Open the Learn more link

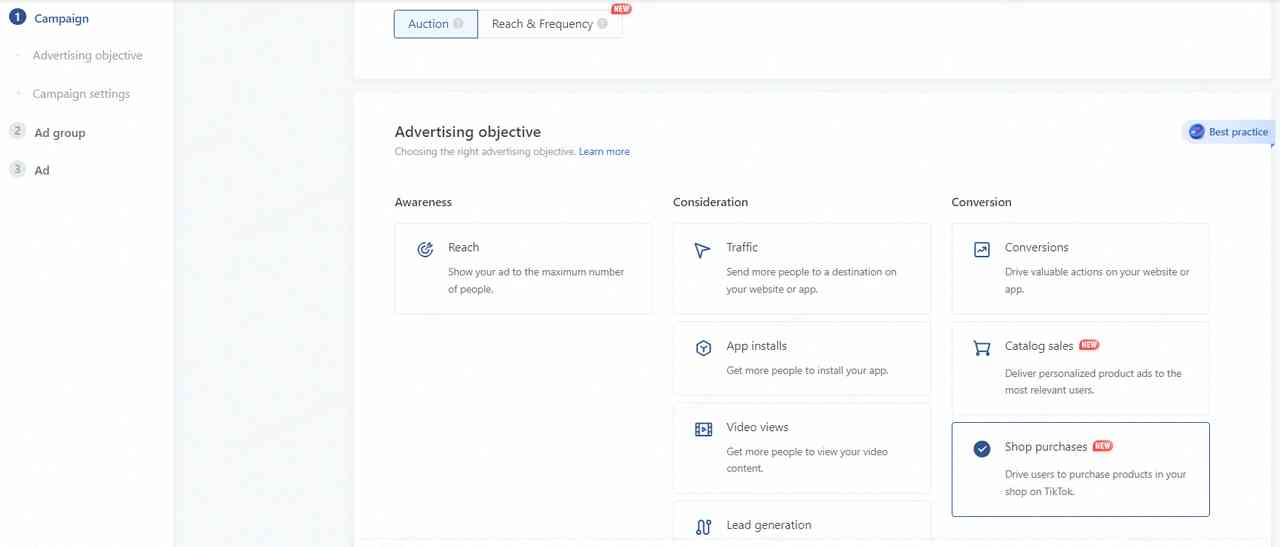click(x=604, y=152)
